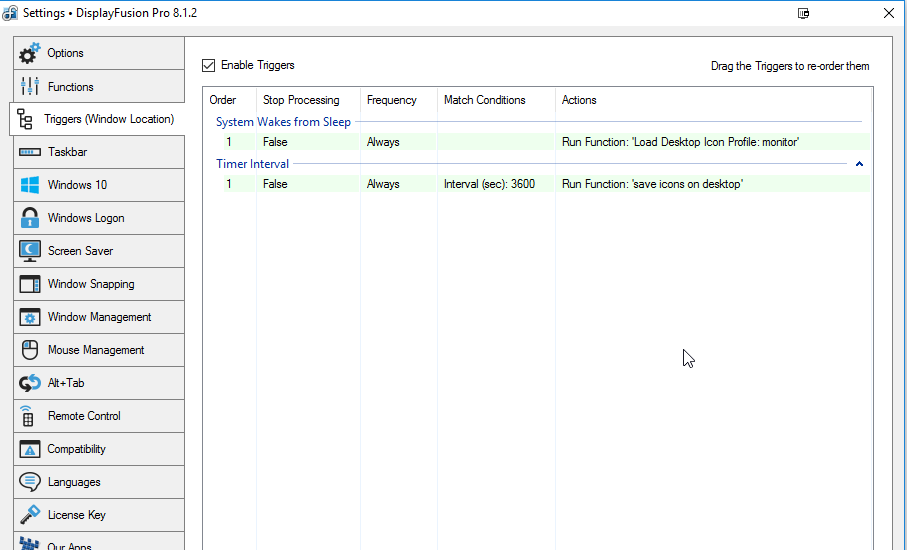The width and height of the screenshot is (907, 550).
Task: Click the Window Snapping icon
Action: (30, 284)
